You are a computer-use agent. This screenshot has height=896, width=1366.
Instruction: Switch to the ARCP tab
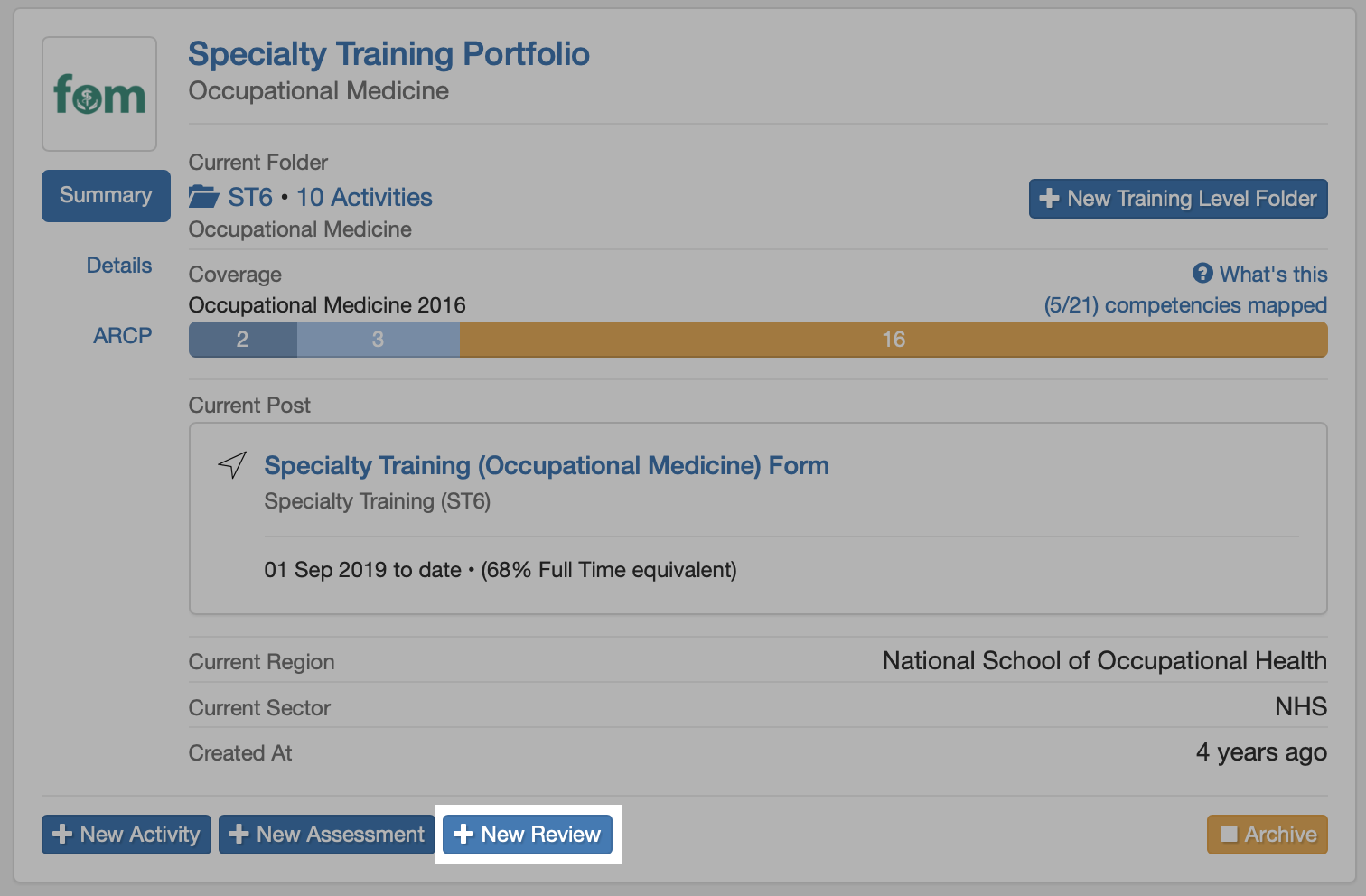point(123,336)
